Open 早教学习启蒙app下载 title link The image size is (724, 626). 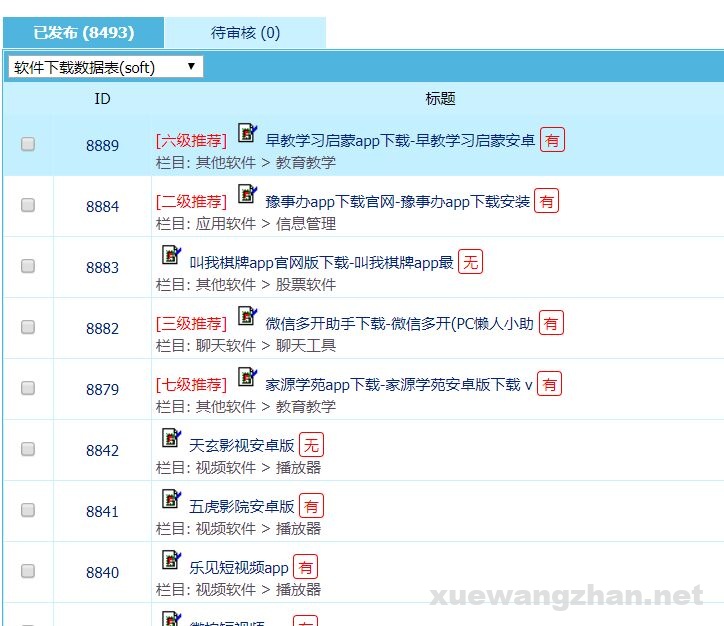400,140
